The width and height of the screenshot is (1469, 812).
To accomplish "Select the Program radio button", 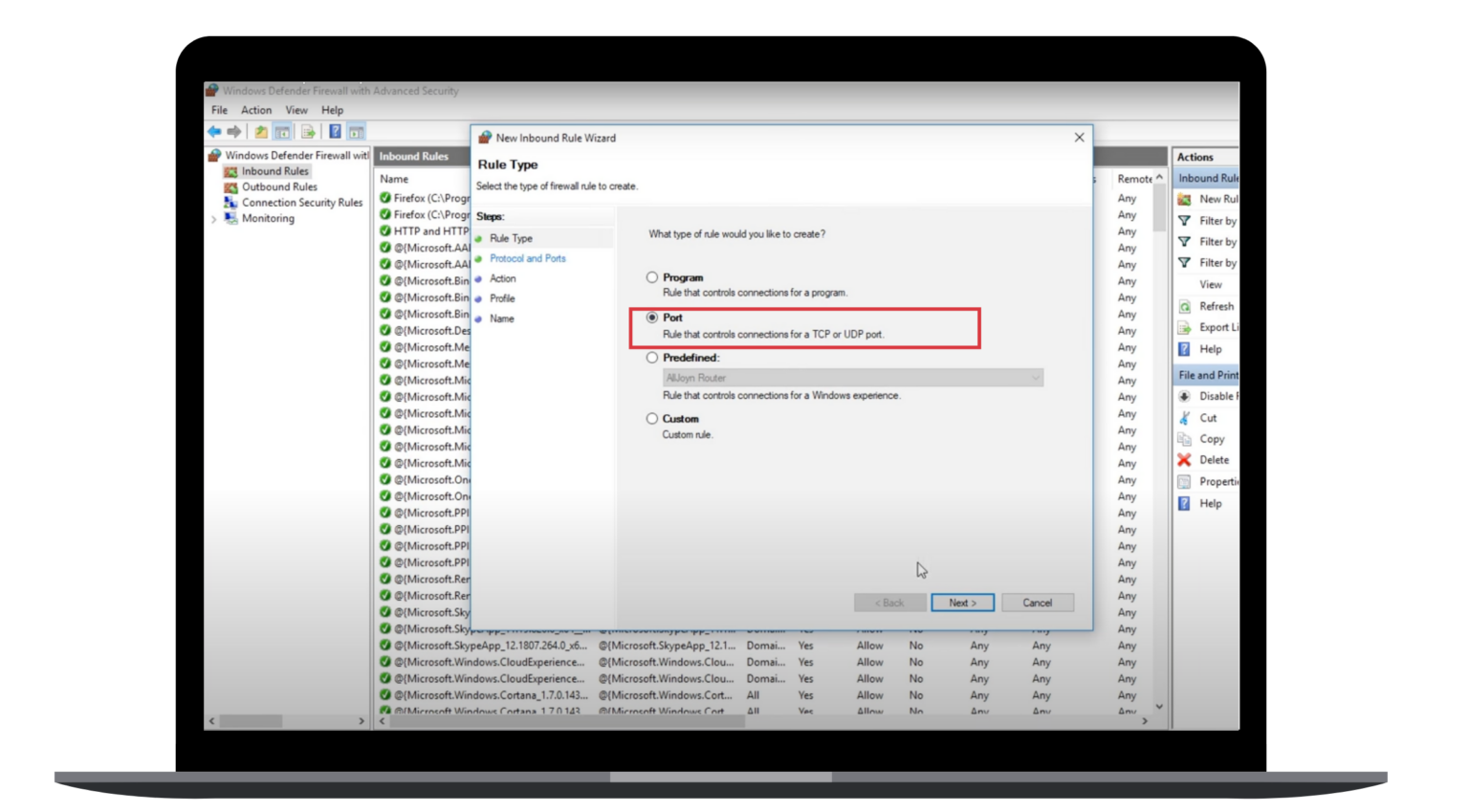I will coord(652,277).
